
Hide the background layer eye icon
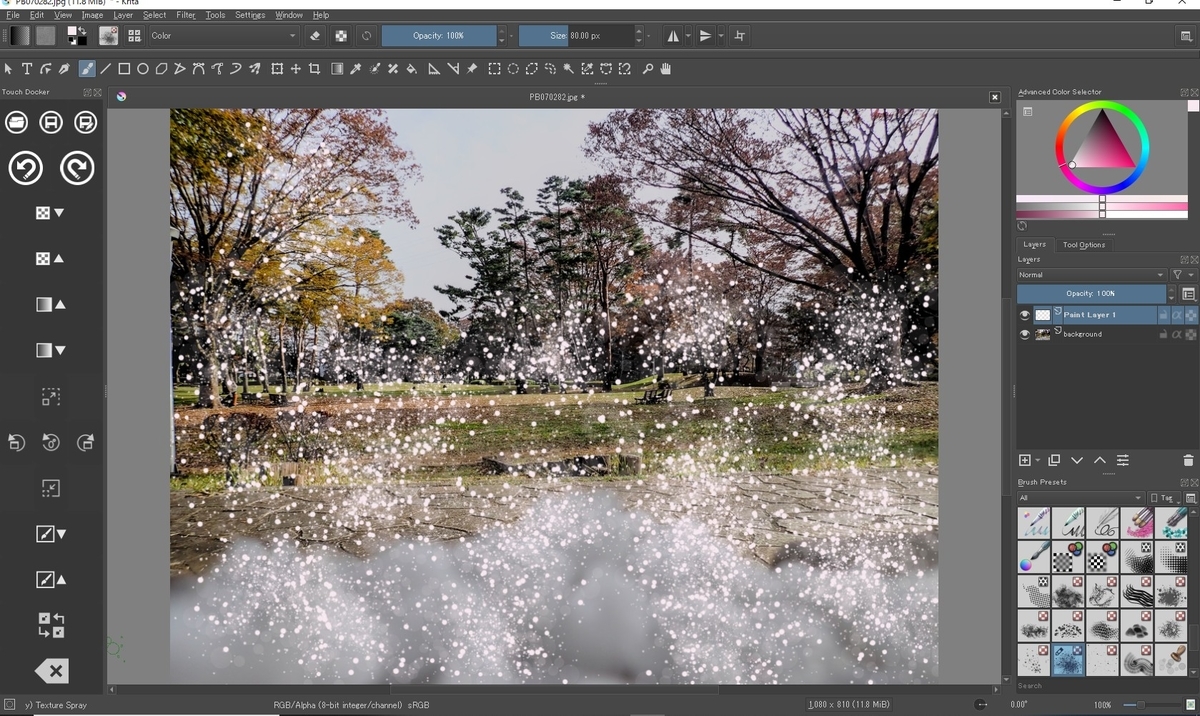[1024, 334]
